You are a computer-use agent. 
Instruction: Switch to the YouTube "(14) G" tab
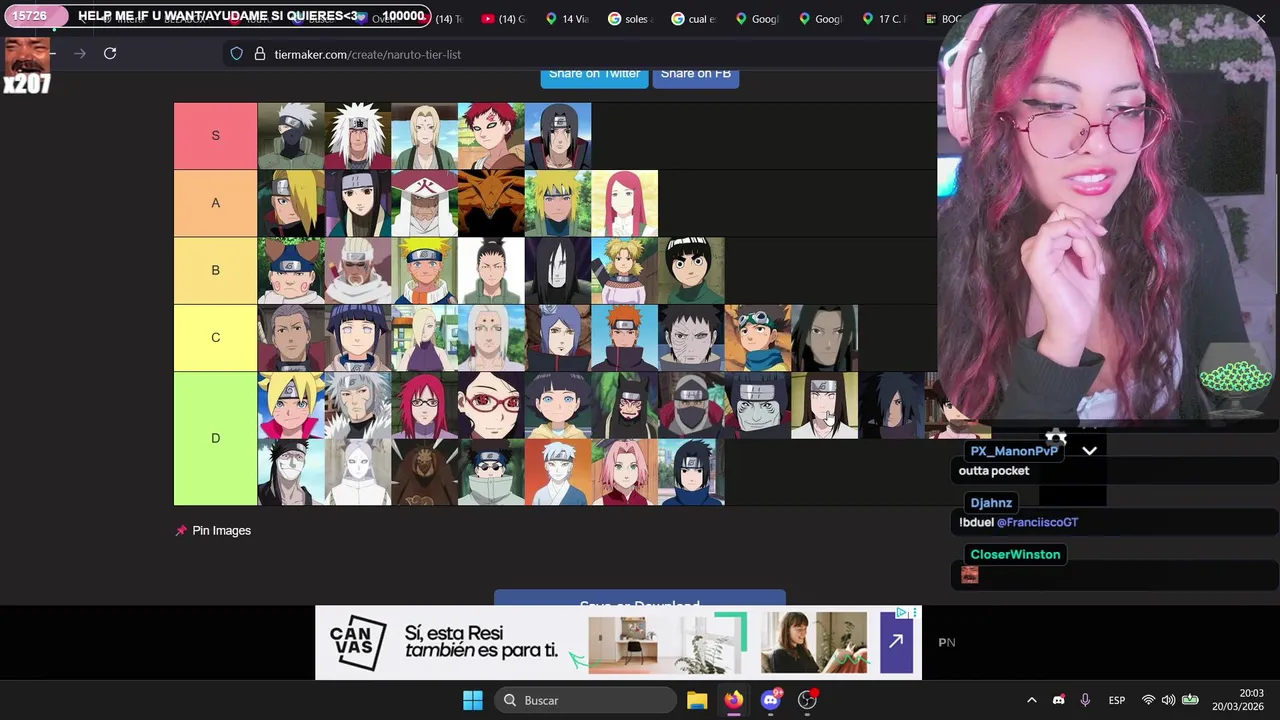click(x=503, y=18)
